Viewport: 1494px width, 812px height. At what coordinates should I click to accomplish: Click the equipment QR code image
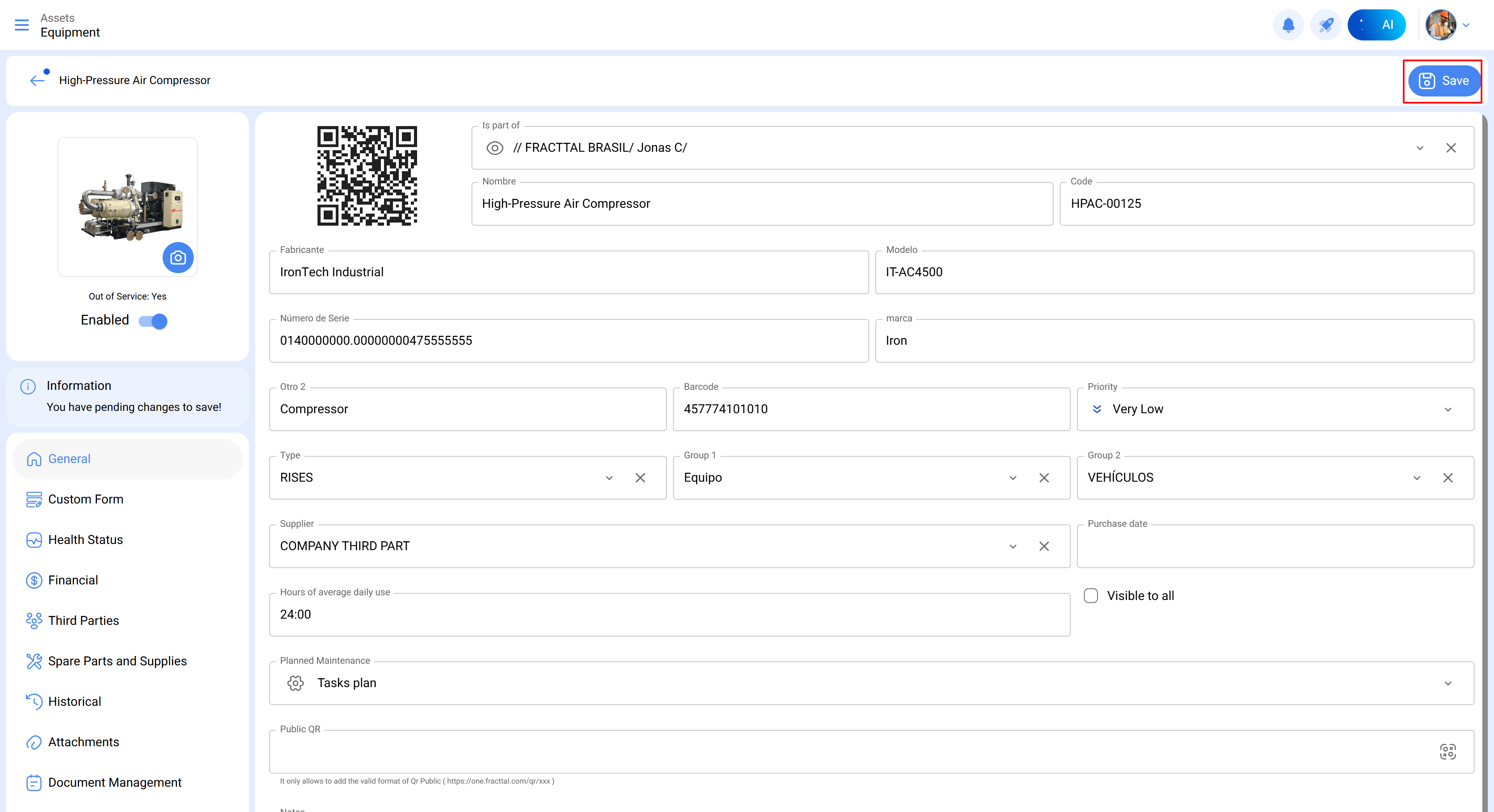[x=367, y=176]
